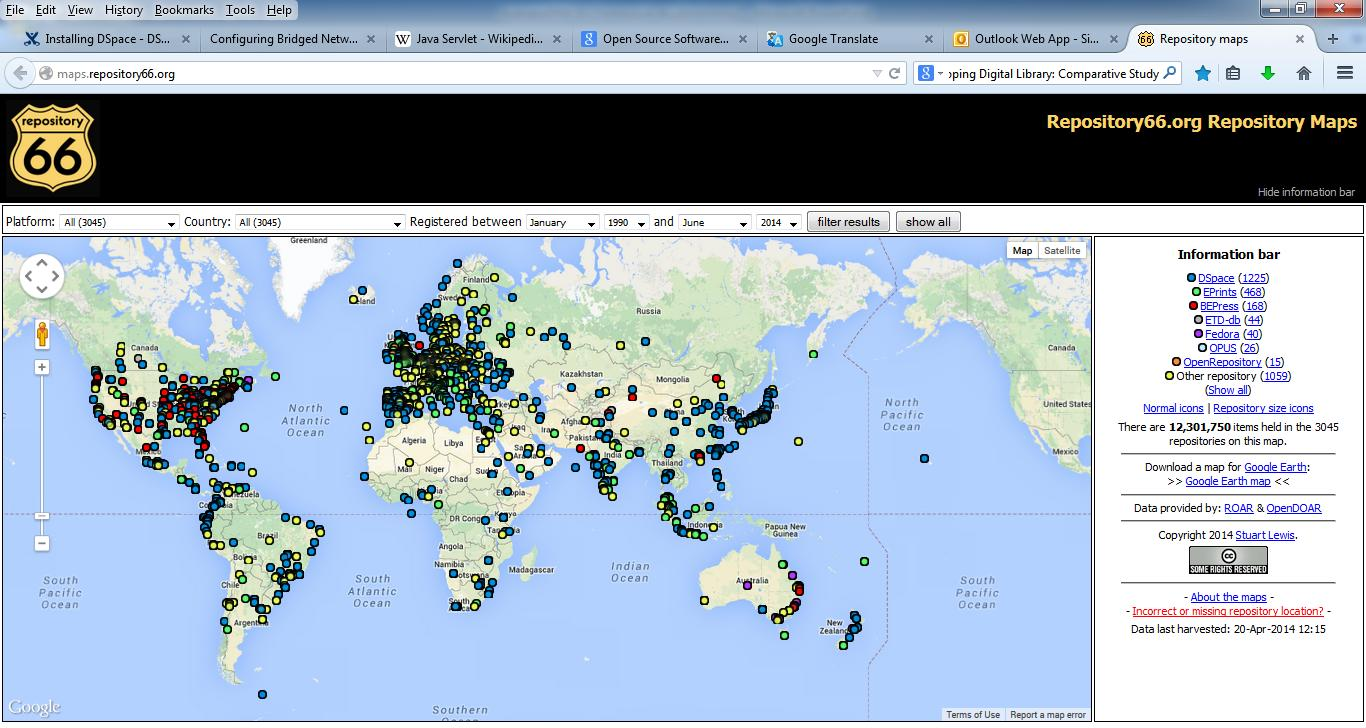Open the bookmarks list icon
The height and width of the screenshot is (728, 1366).
point(1233,73)
